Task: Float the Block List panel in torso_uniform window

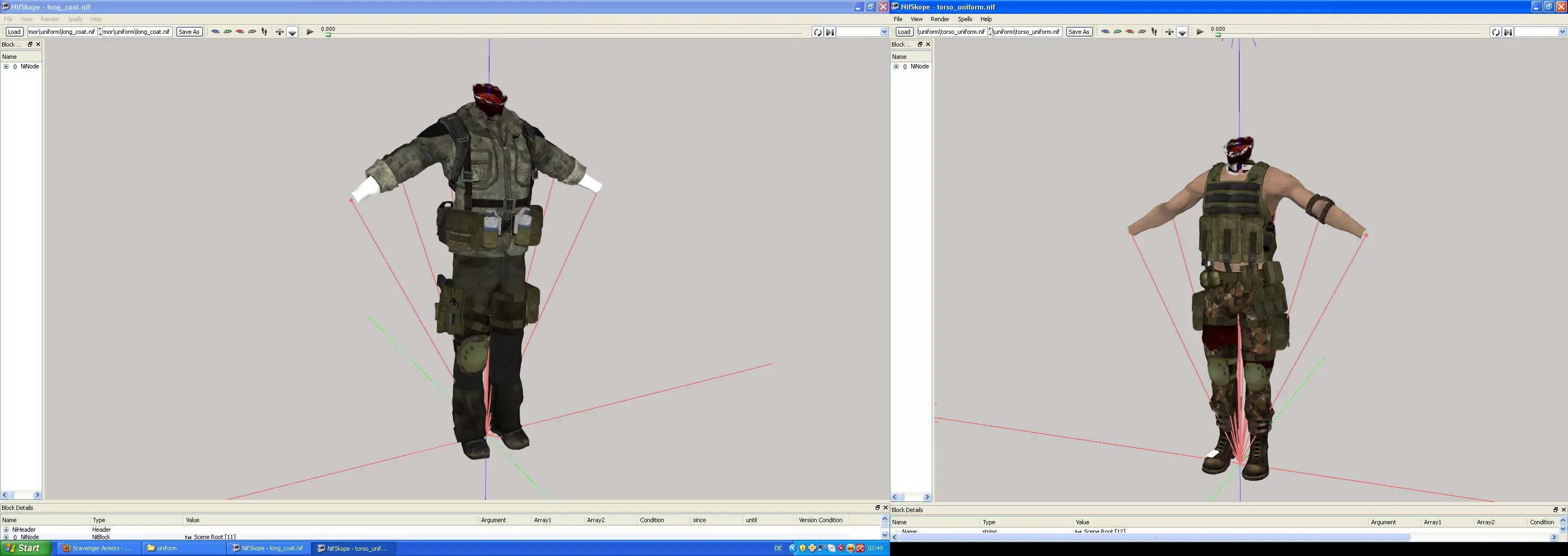Action: [x=920, y=44]
